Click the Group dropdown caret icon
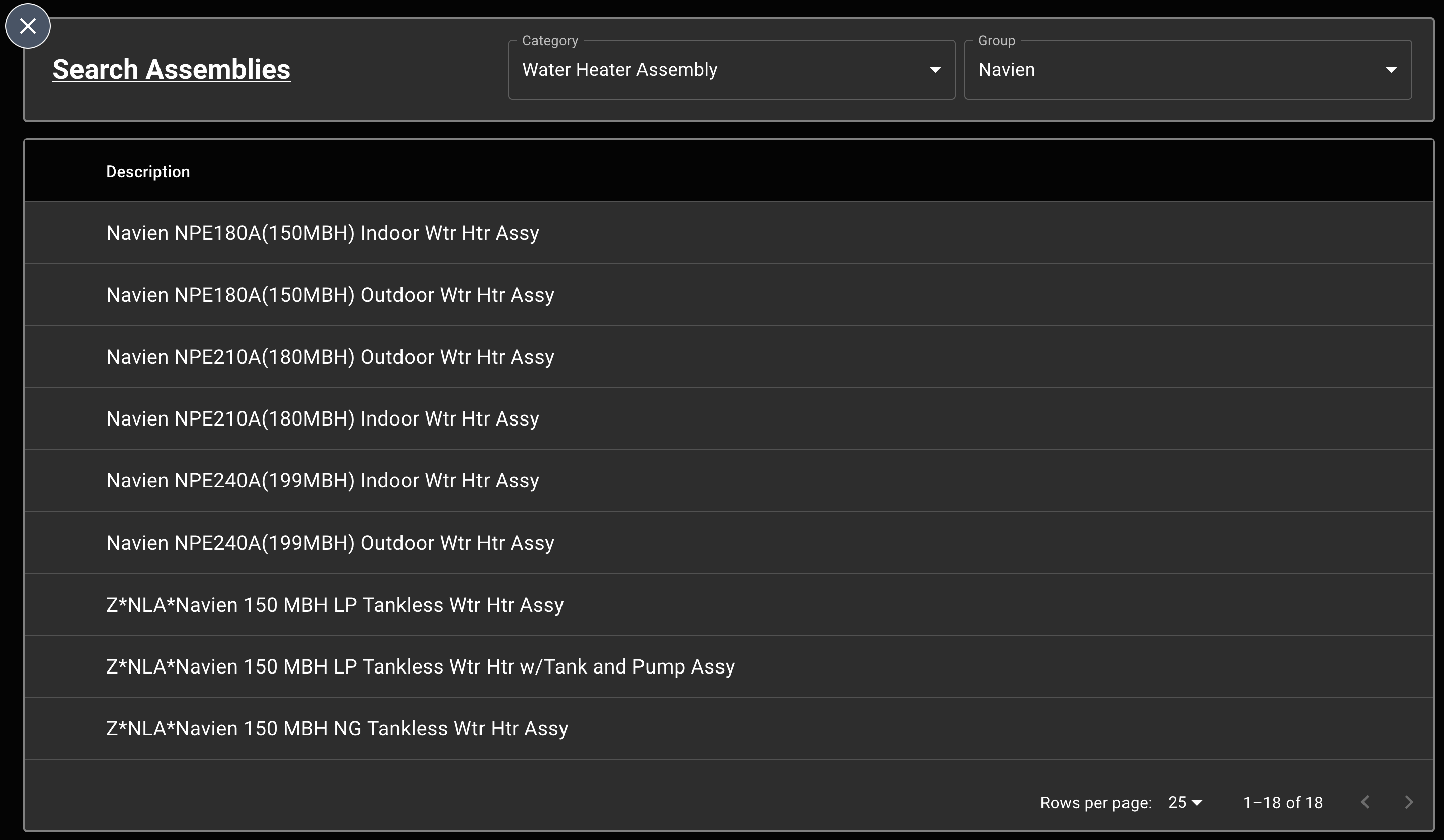Viewport: 1444px width, 840px height. 1392,69
